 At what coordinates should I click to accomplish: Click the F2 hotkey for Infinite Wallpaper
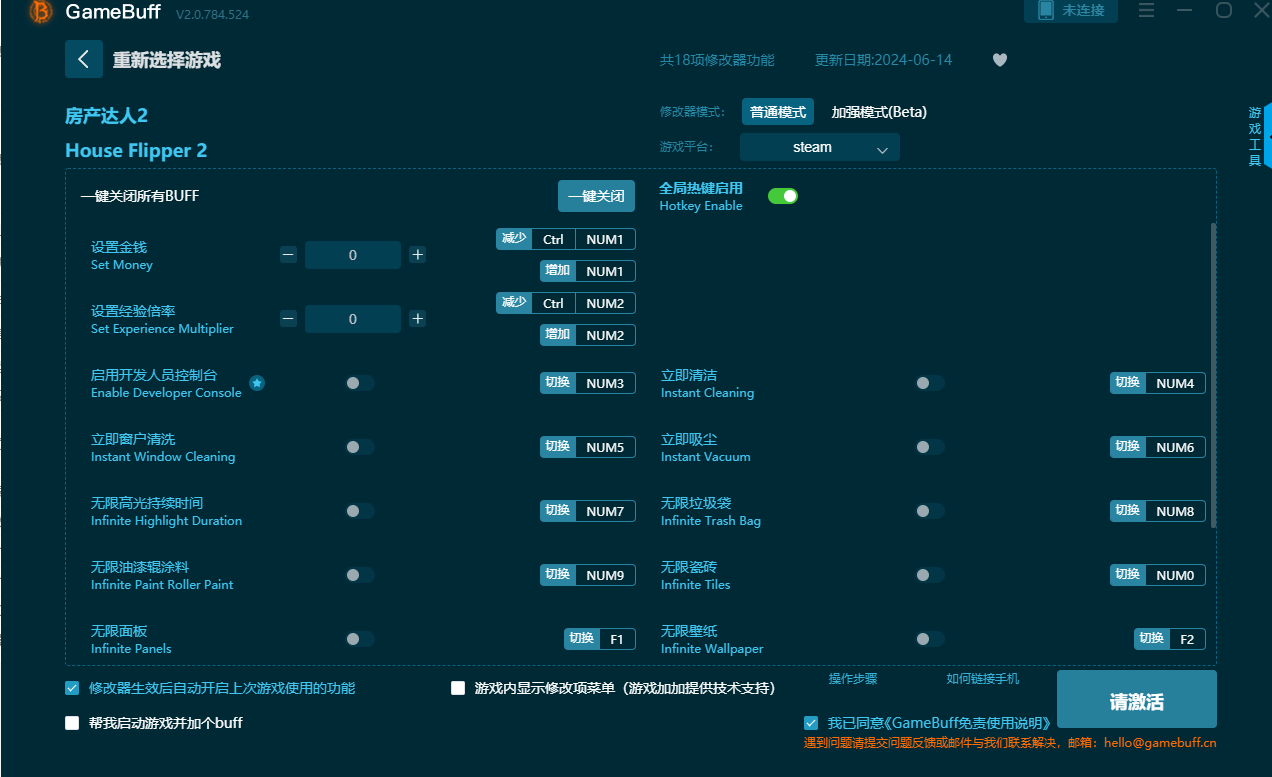[x=1170, y=639]
